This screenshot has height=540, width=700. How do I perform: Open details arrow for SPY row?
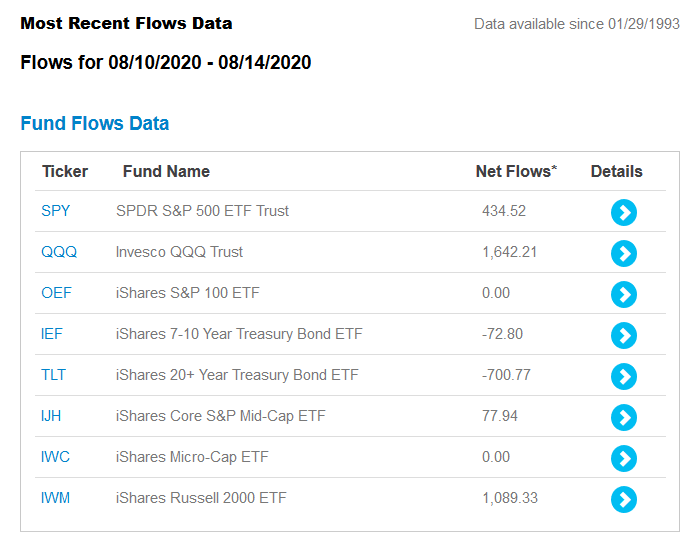tap(624, 212)
